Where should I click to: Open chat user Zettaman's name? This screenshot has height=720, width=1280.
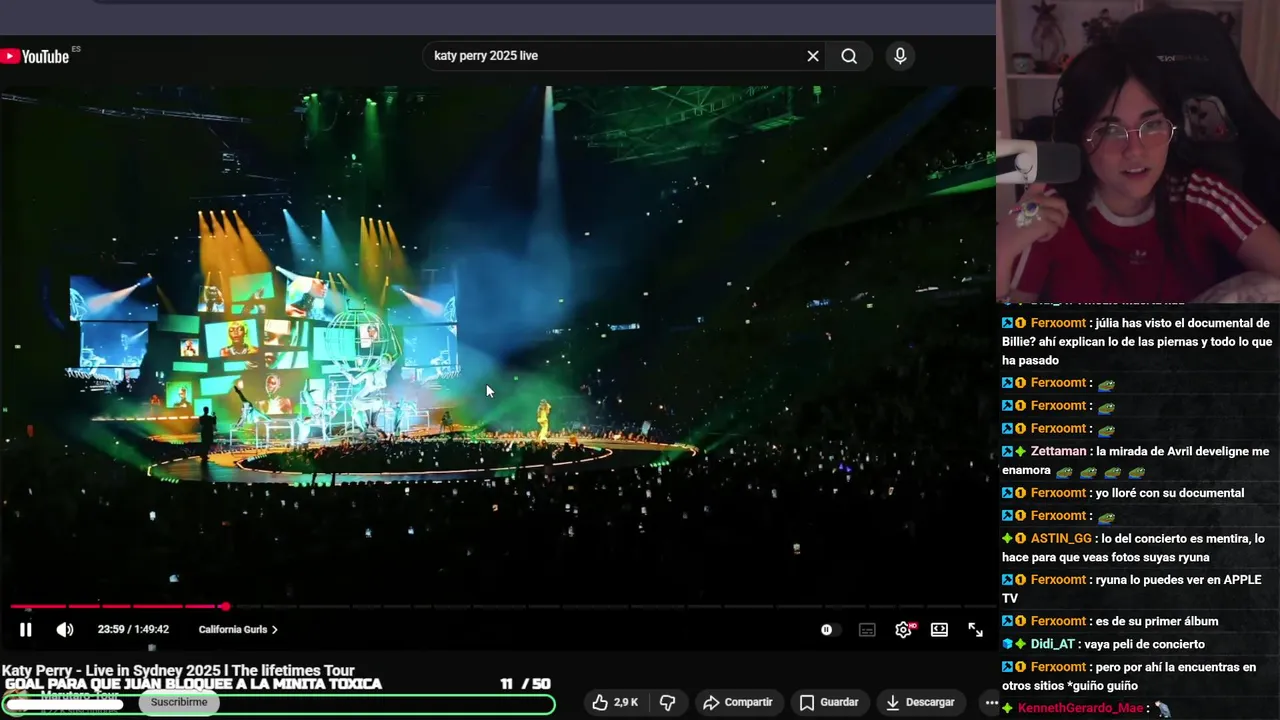click(1058, 451)
